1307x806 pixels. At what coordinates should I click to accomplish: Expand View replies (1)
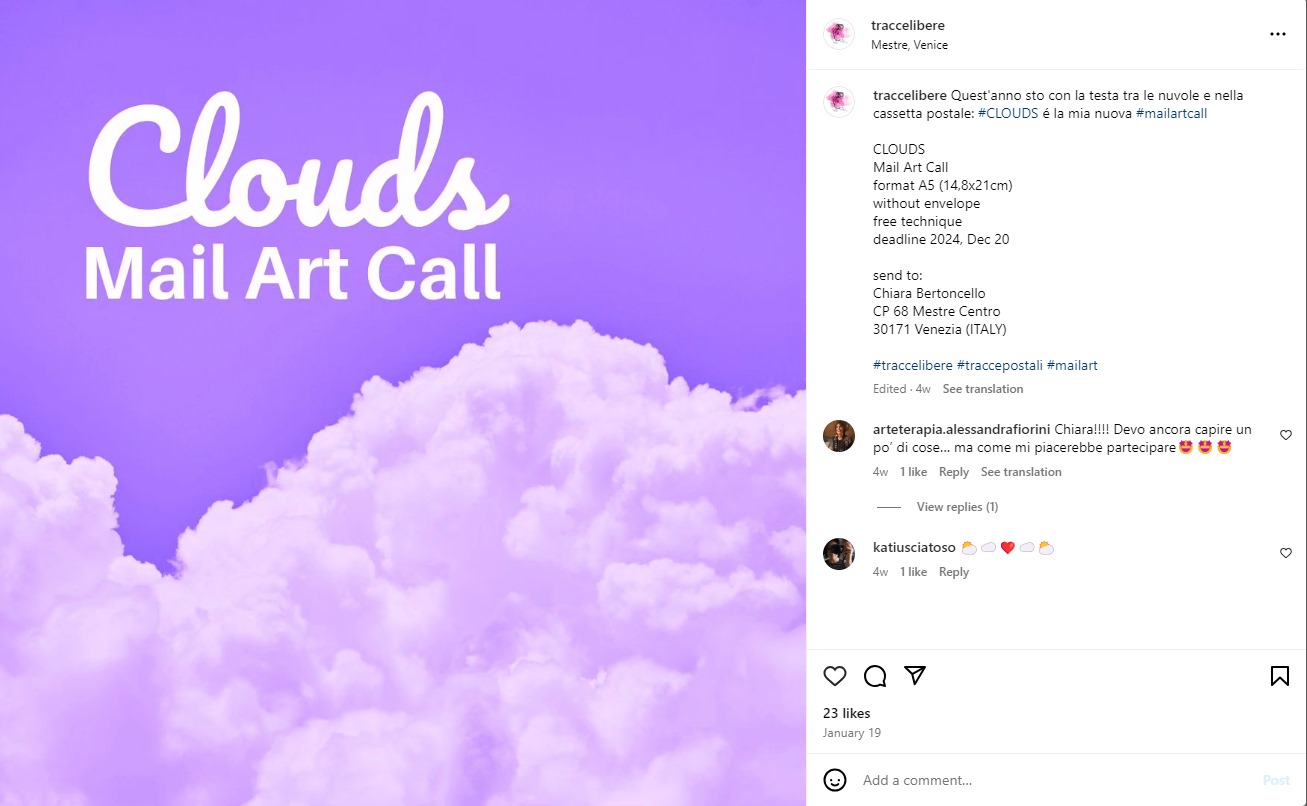click(x=957, y=507)
